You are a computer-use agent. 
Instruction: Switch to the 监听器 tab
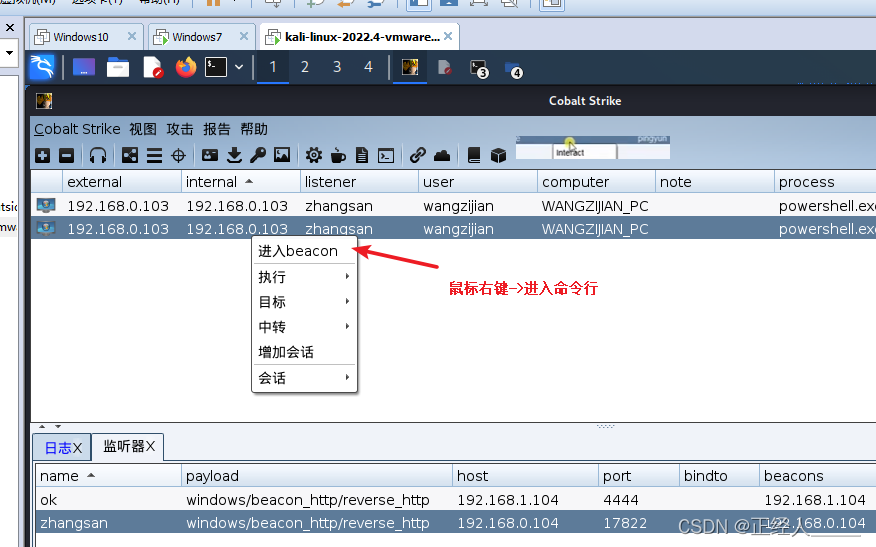pos(128,446)
